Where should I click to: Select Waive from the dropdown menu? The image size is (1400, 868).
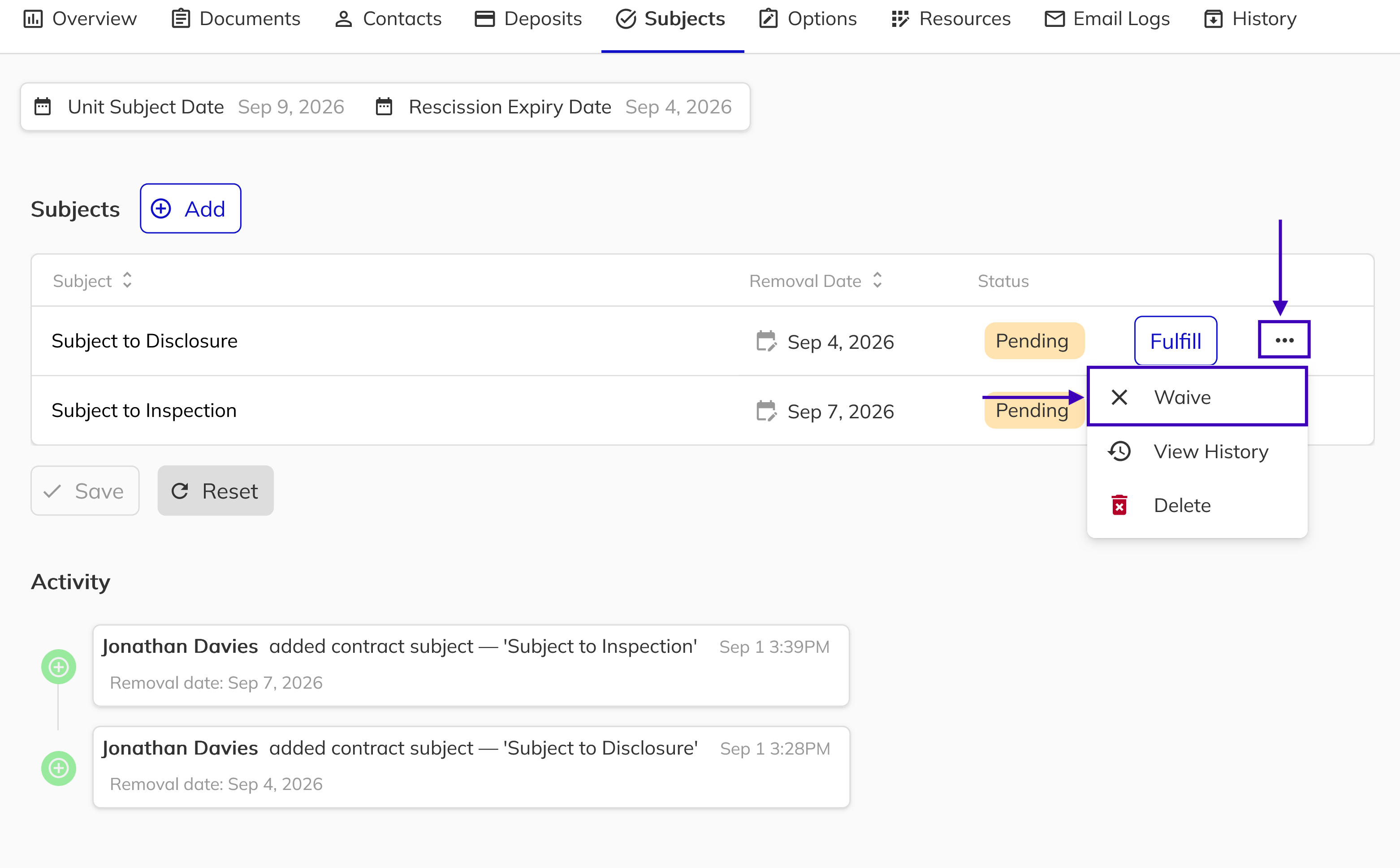tap(1197, 397)
